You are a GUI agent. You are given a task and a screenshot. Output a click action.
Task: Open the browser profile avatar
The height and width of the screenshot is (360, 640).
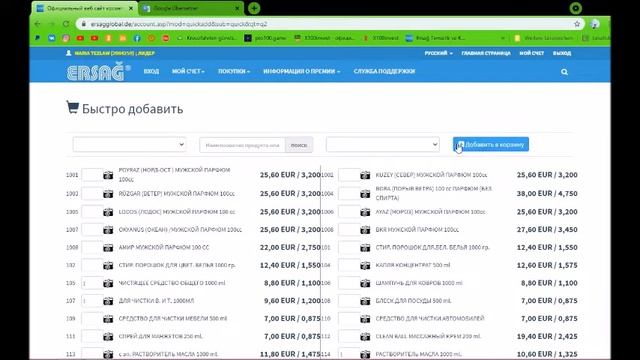tap(594, 24)
